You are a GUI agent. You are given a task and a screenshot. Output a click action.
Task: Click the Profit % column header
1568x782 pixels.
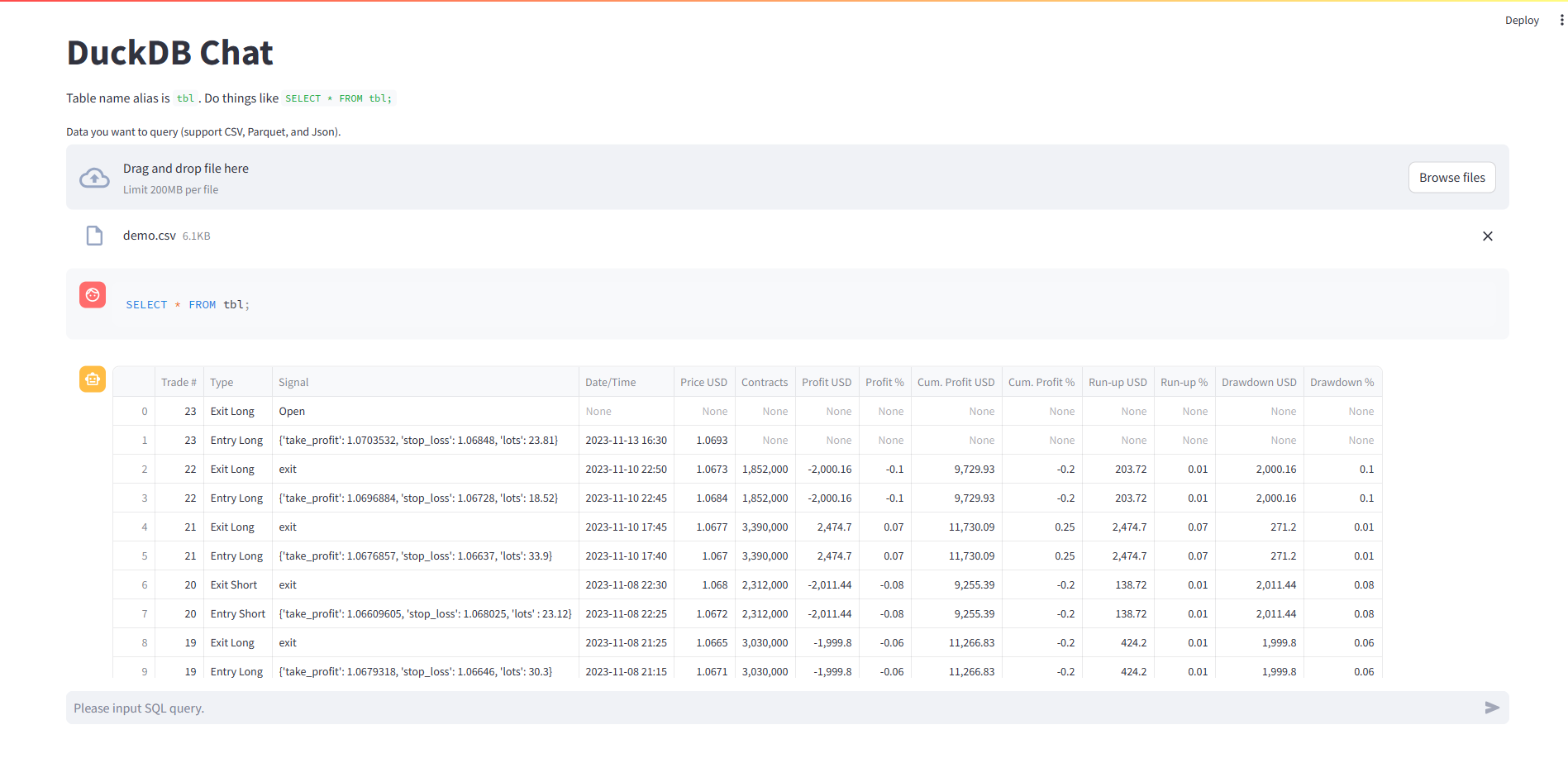[884, 382]
